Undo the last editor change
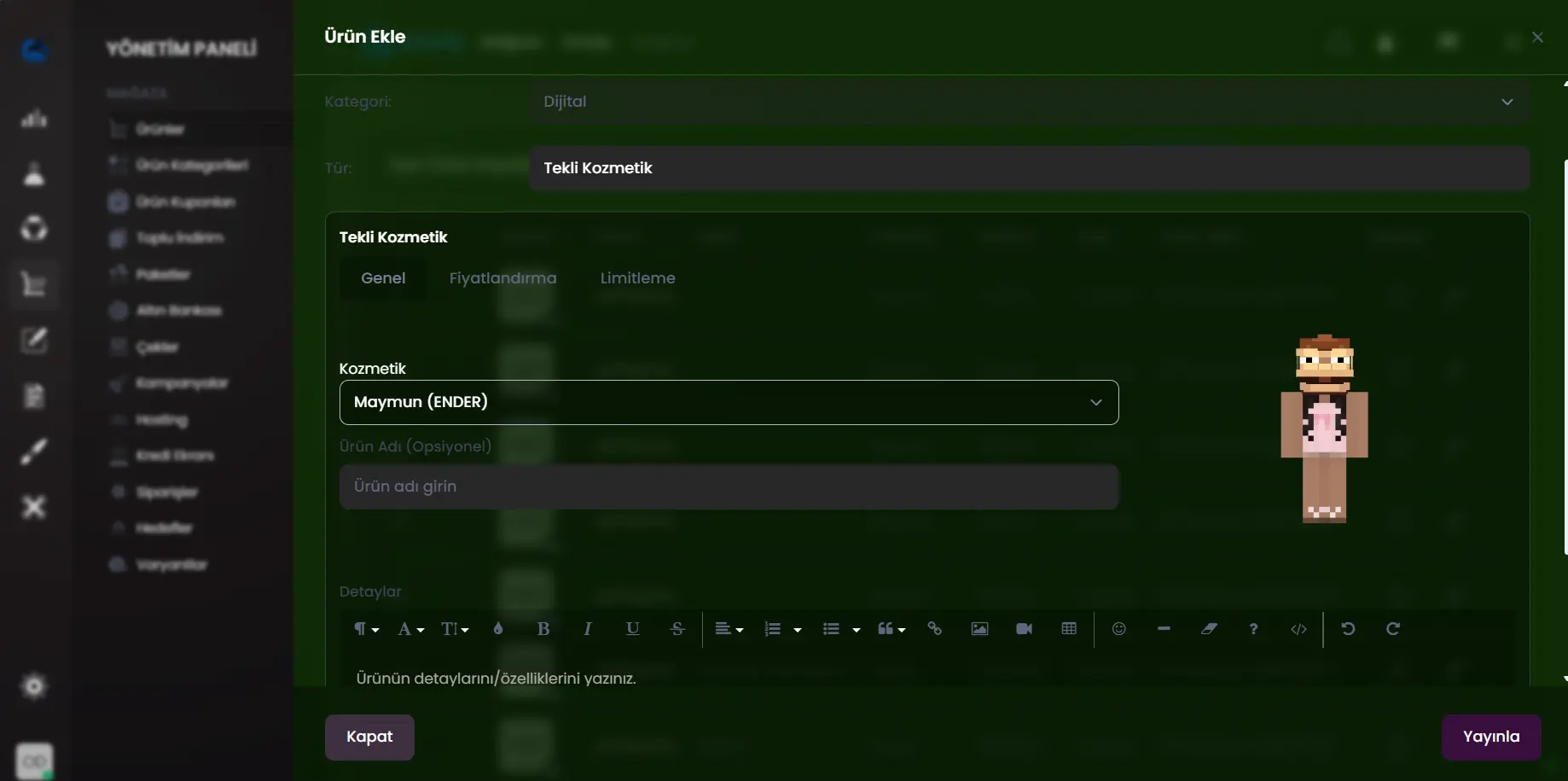 click(1348, 629)
